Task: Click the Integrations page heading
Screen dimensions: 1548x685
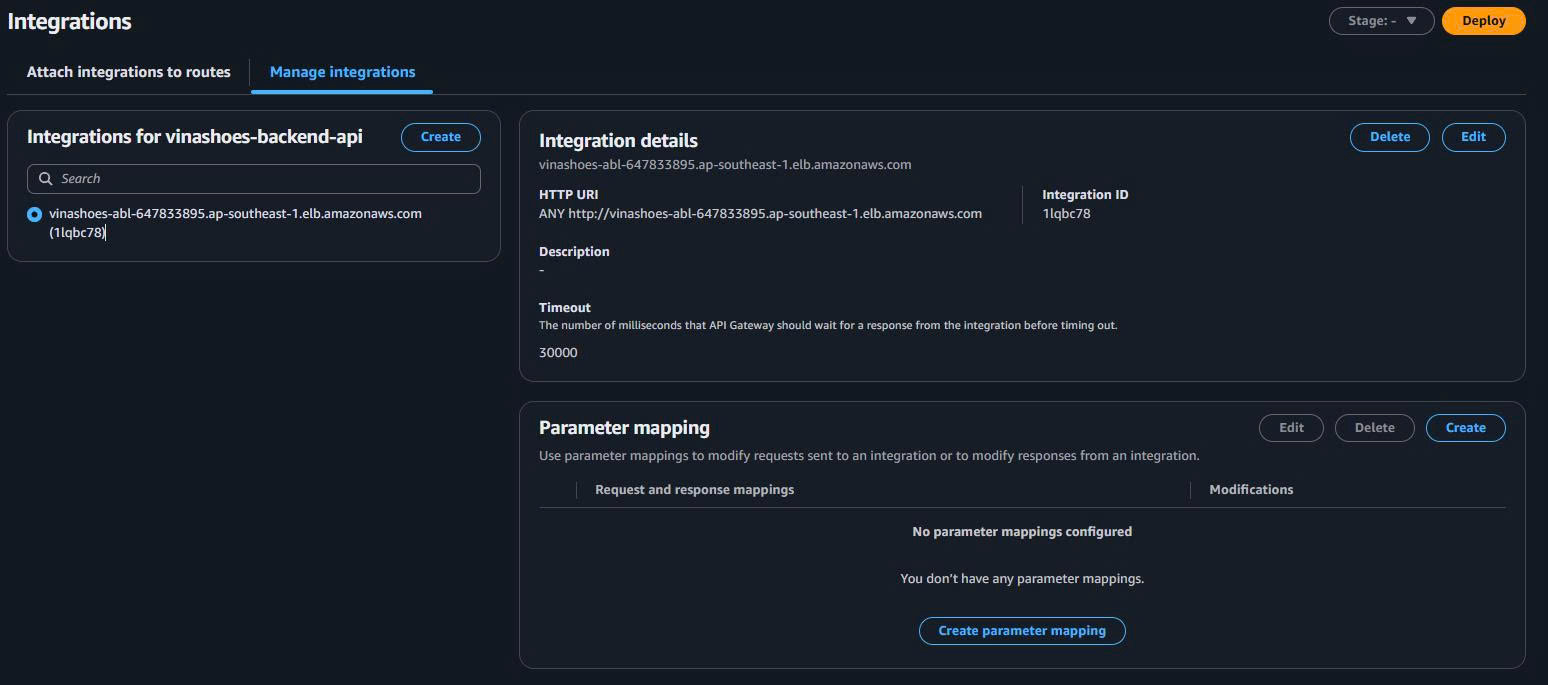Action: coord(68,20)
